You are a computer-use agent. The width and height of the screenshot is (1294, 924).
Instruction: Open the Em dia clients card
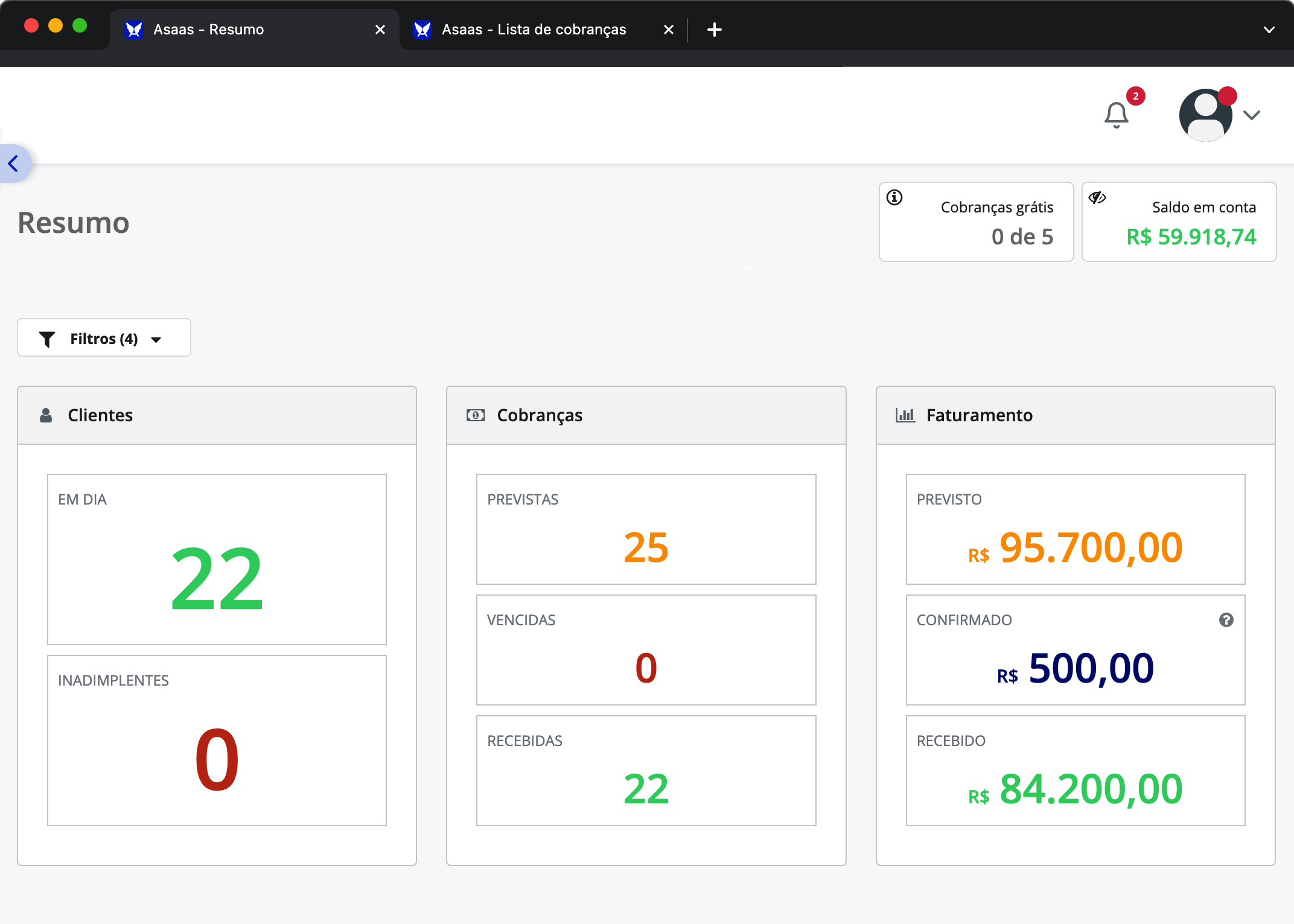(x=217, y=559)
